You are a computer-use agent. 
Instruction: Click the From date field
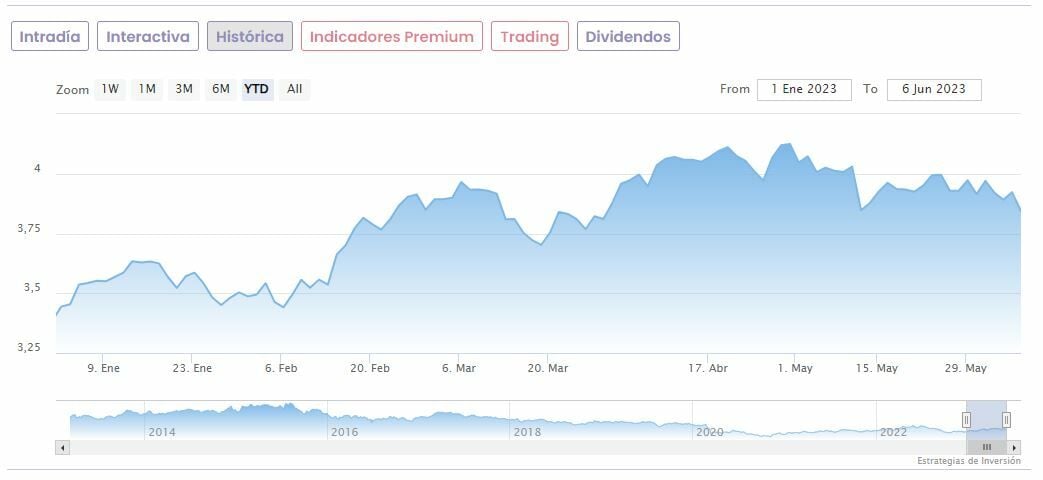(x=804, y=89)
